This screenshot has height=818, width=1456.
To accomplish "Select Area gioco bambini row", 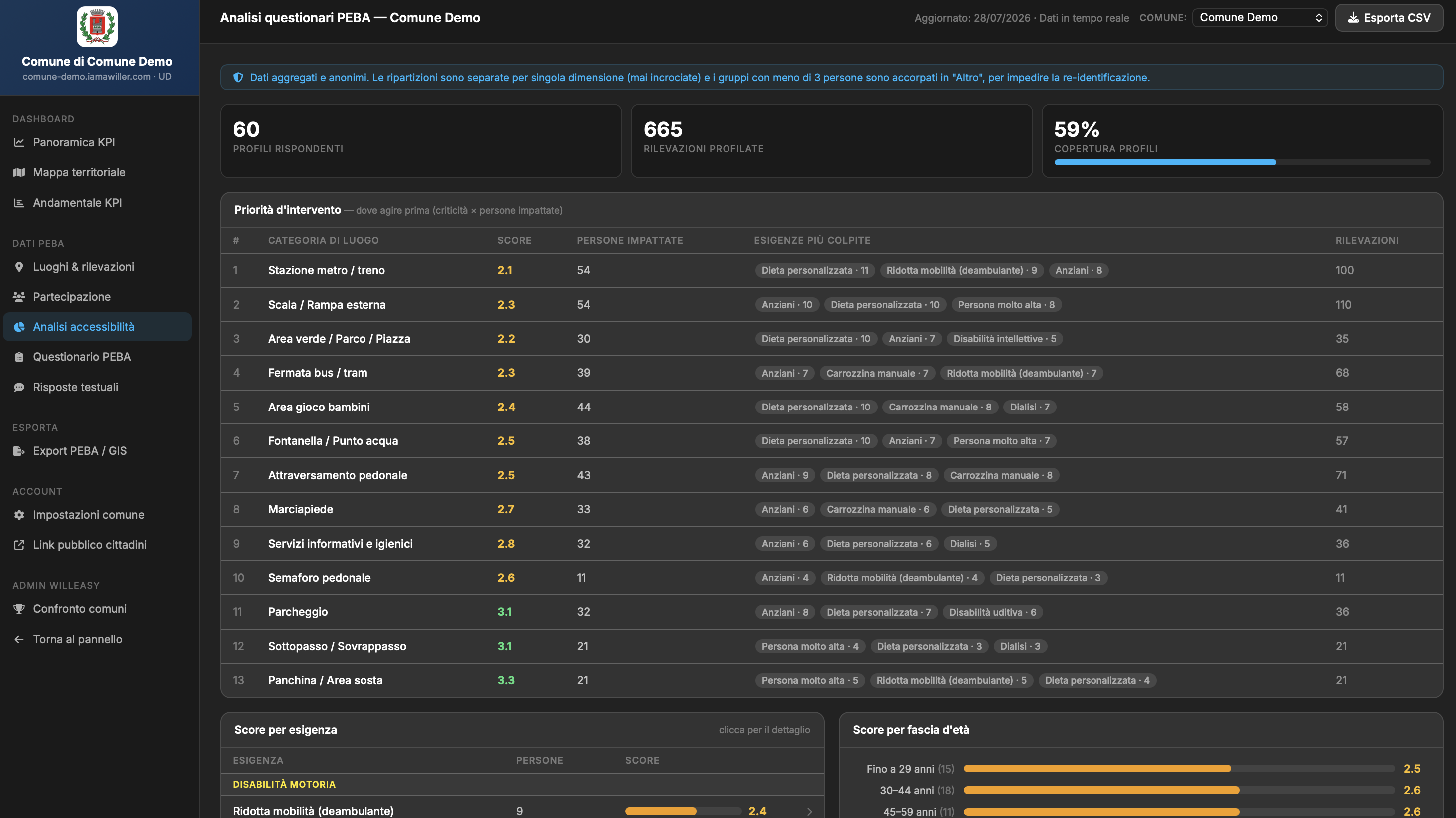I will coord(831,407).
